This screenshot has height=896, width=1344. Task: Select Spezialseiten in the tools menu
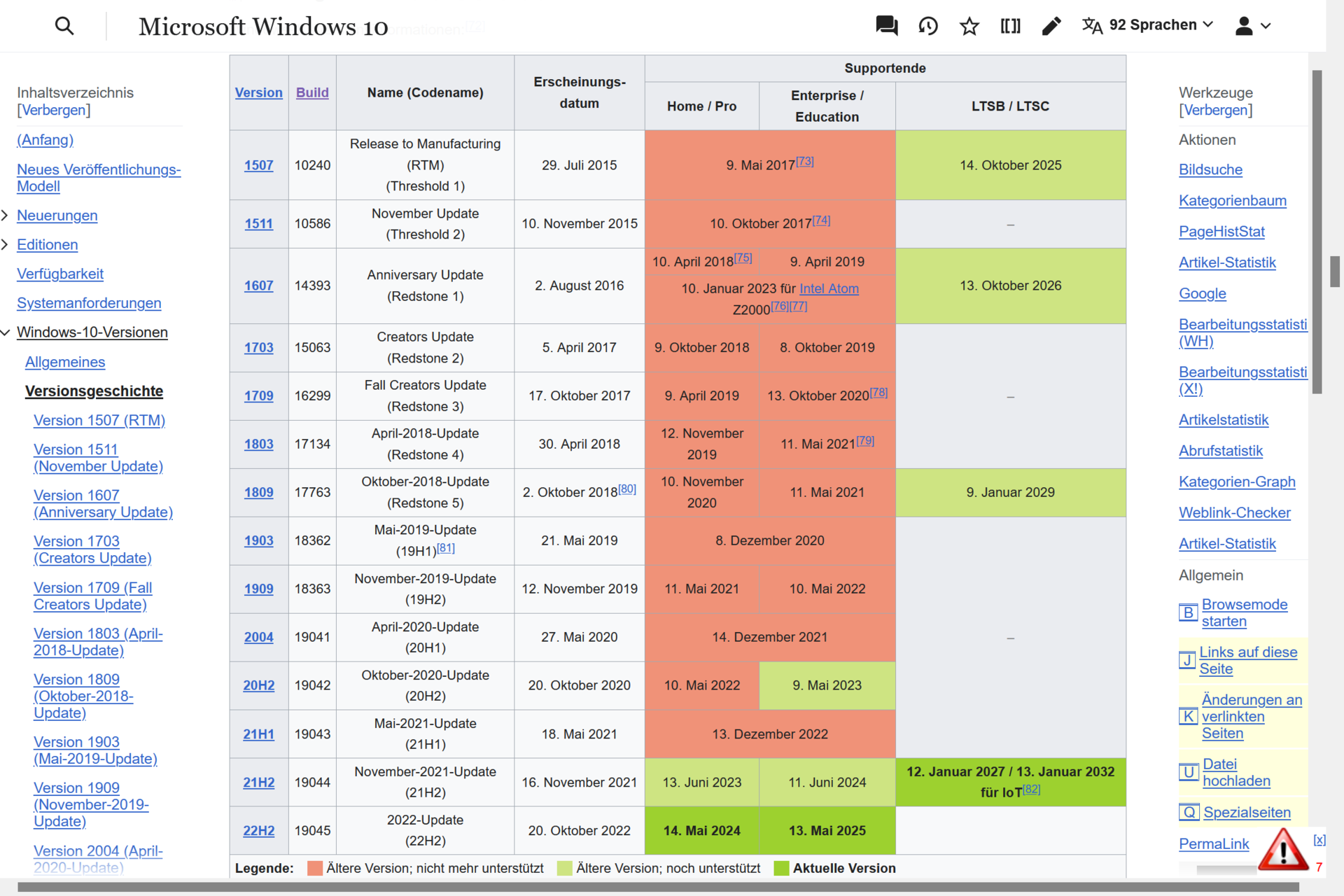[x=1247, y=813]
